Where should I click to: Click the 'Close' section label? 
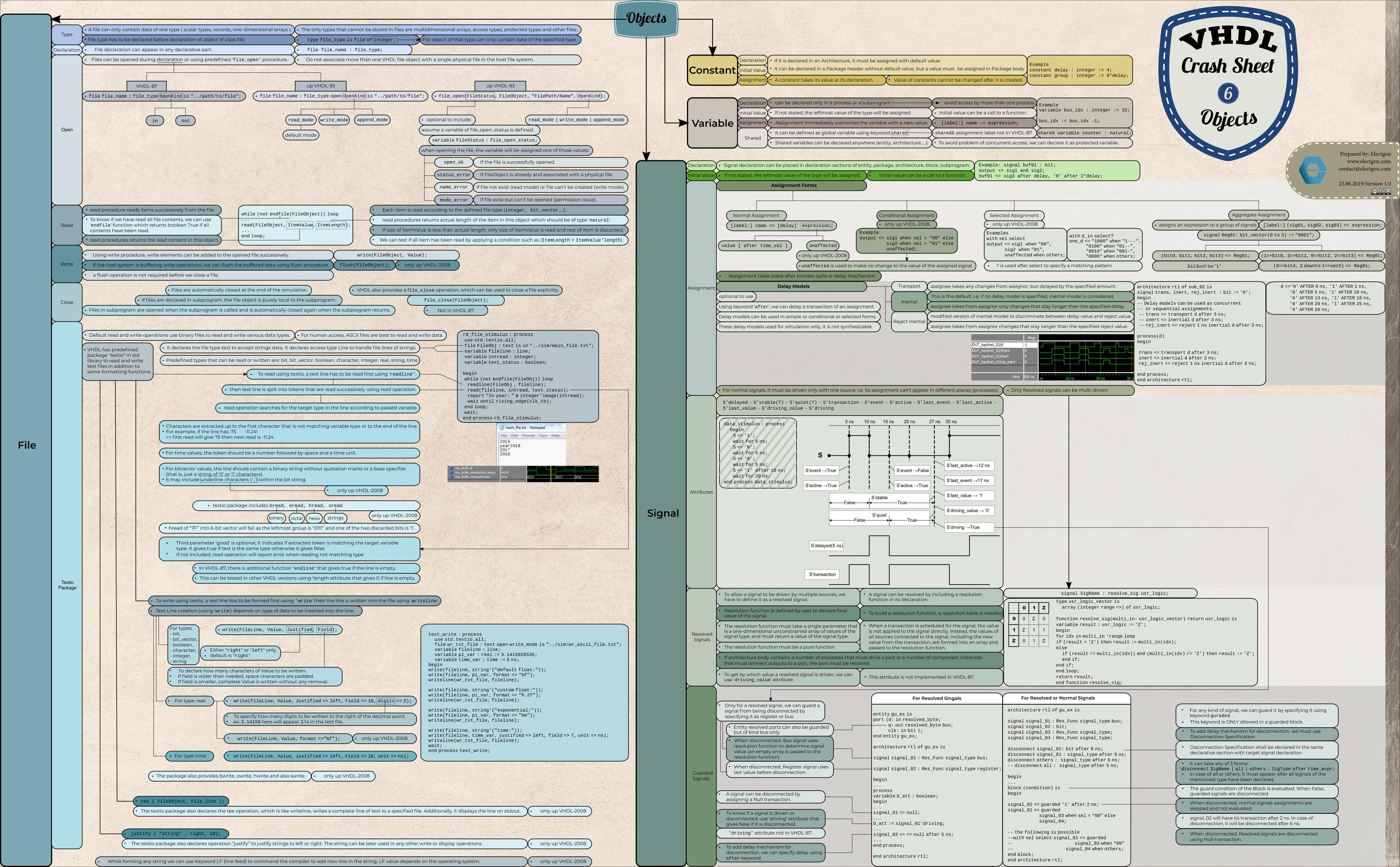pos(67,302)
